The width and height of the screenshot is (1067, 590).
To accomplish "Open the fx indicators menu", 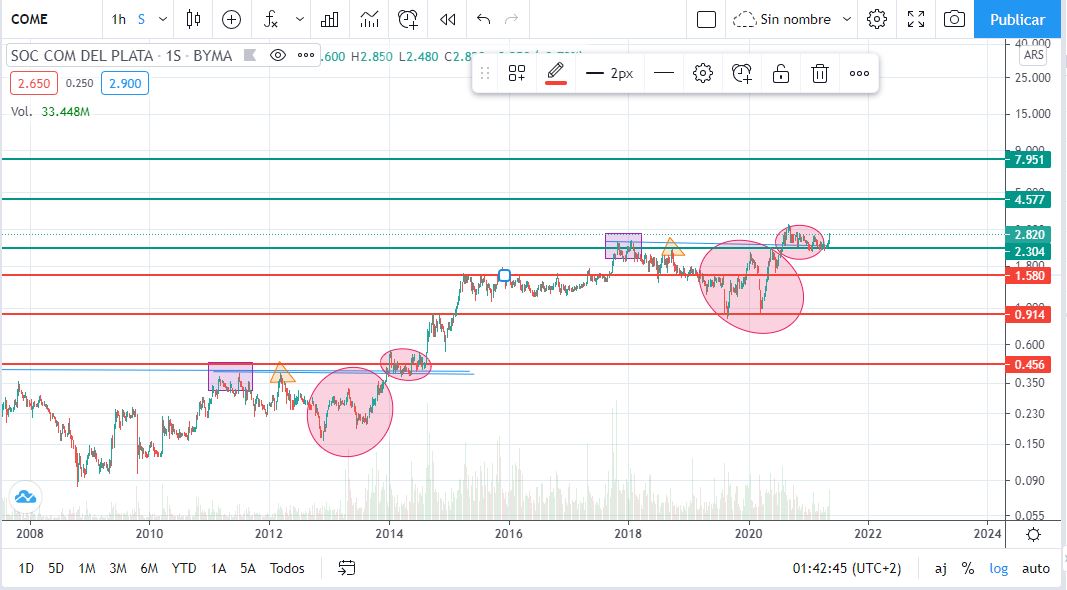I will click(270, 19).
